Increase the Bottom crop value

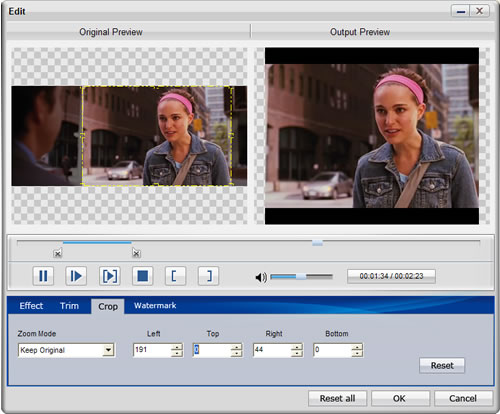click(x=357, y=347)
